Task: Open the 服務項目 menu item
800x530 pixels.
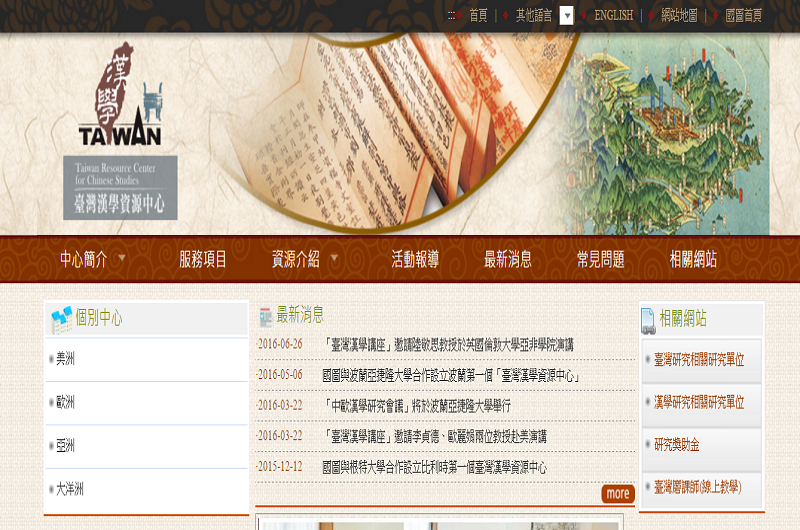Action: [x=203, y=259]
